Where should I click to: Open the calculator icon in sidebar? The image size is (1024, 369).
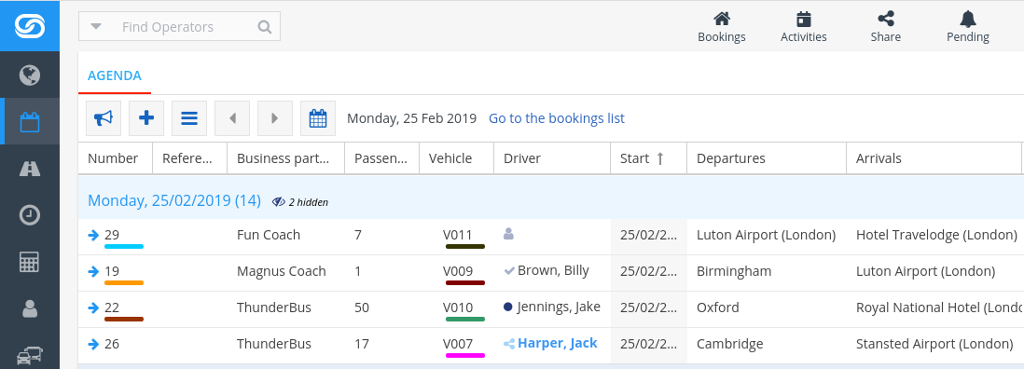(29, 262)
